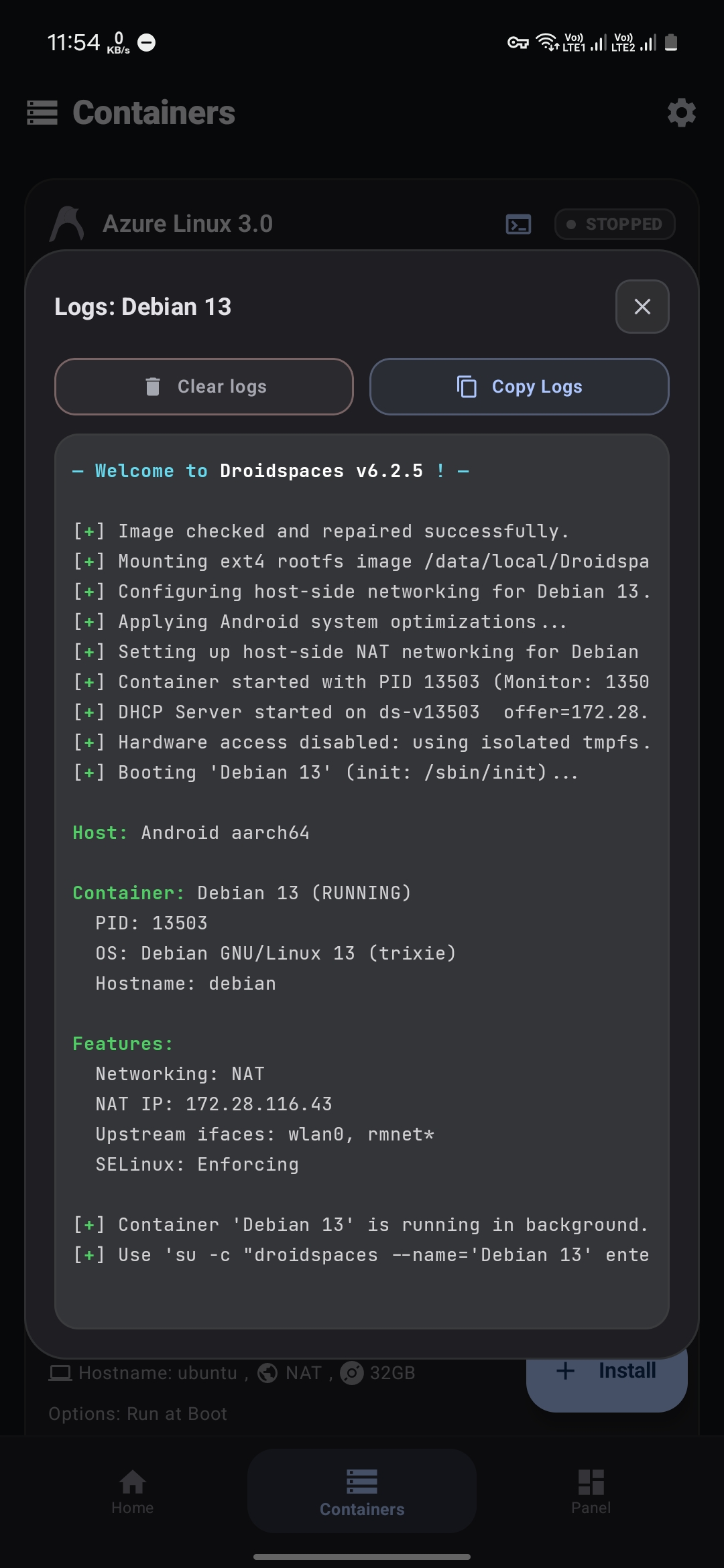Click the 32GB disk icon
The image size is (724, 1568).
352,1373
